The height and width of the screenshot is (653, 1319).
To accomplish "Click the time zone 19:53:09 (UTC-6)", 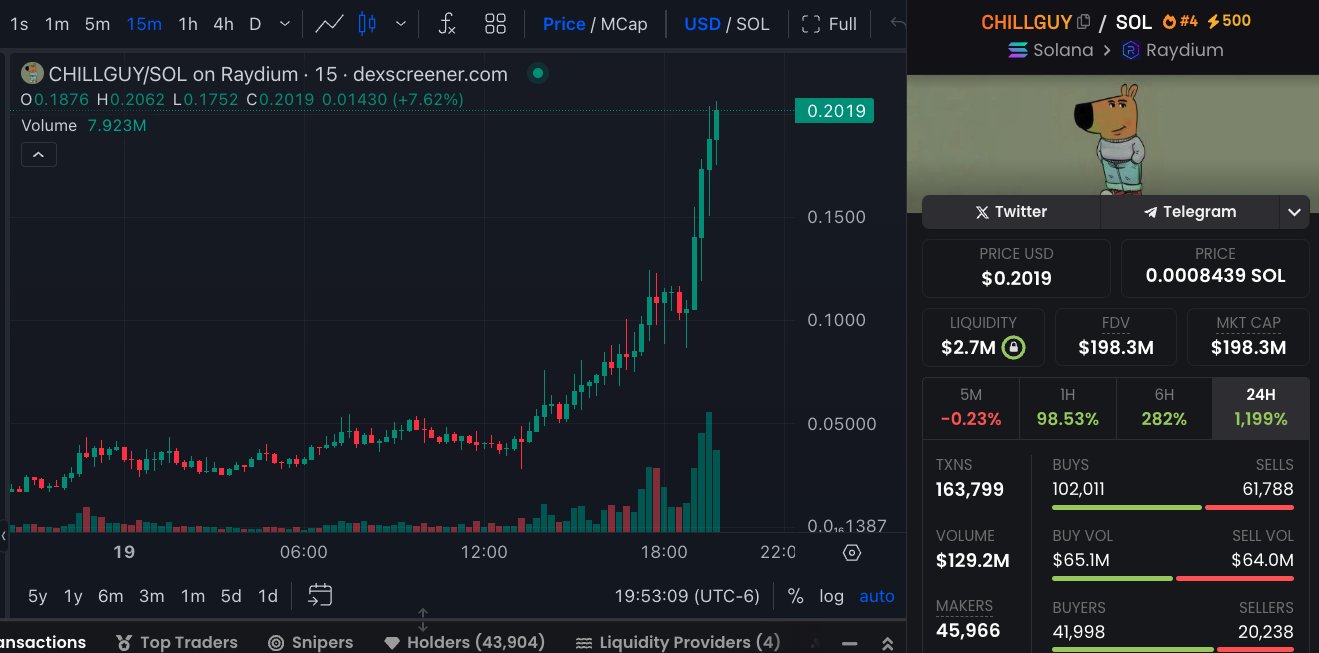I will pos(687,596).
